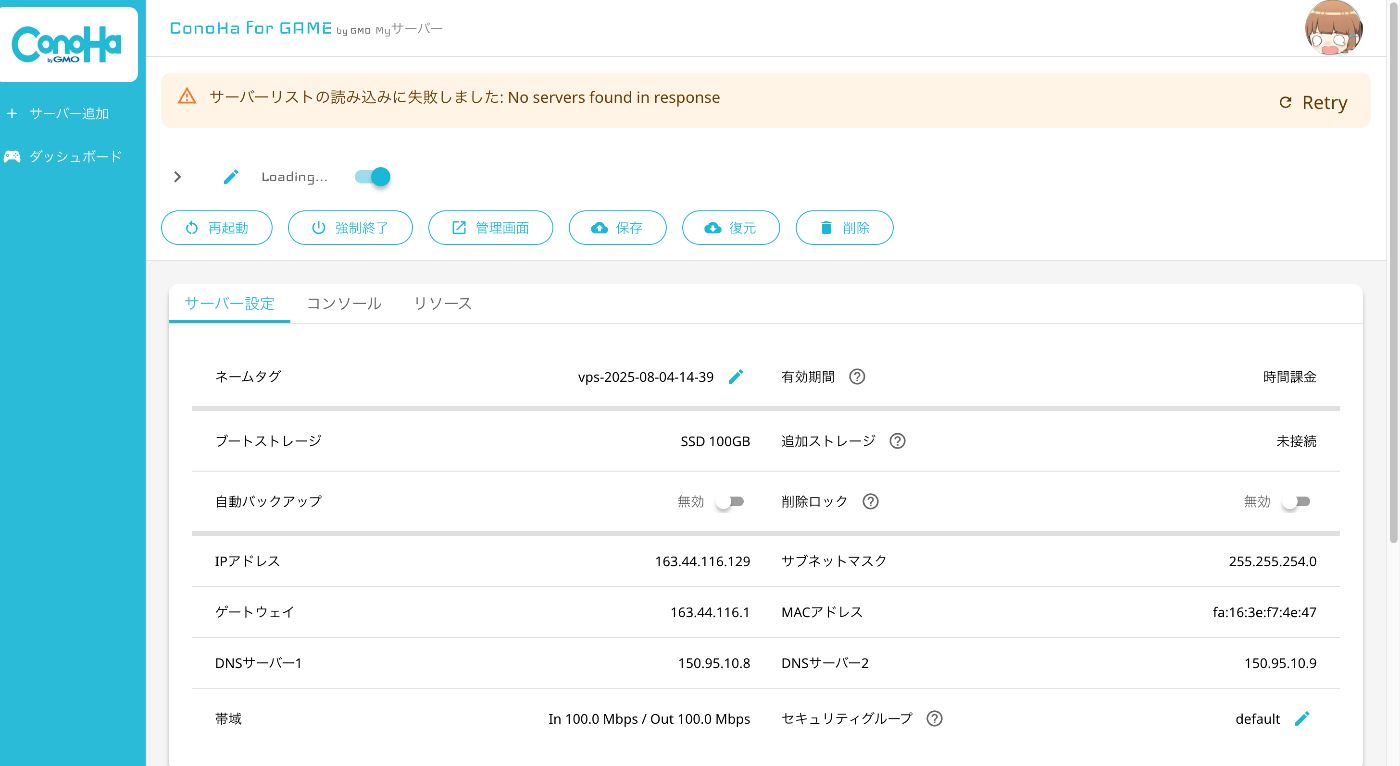1400x766 pixels.
Task: Open help icon beside 有効期間
Action: tap(857, 377)
